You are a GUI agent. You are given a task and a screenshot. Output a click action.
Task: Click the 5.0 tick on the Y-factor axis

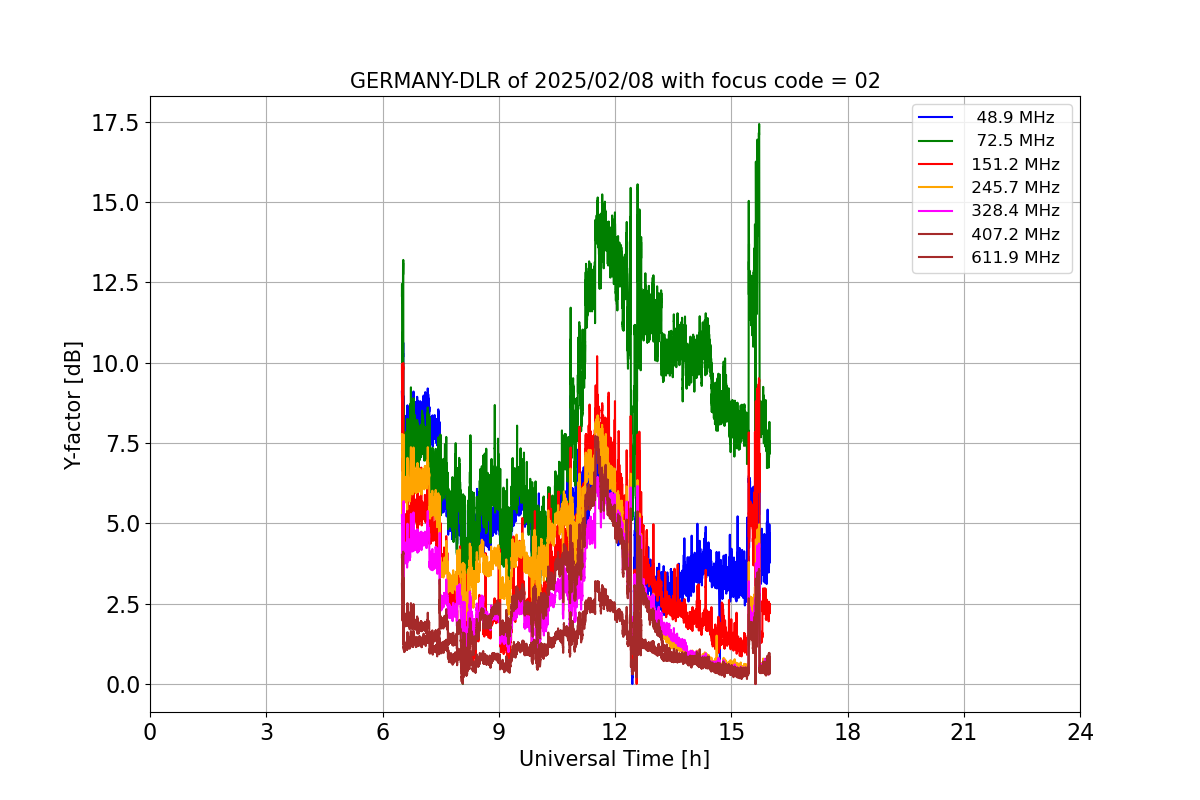[x=122, y=524]
